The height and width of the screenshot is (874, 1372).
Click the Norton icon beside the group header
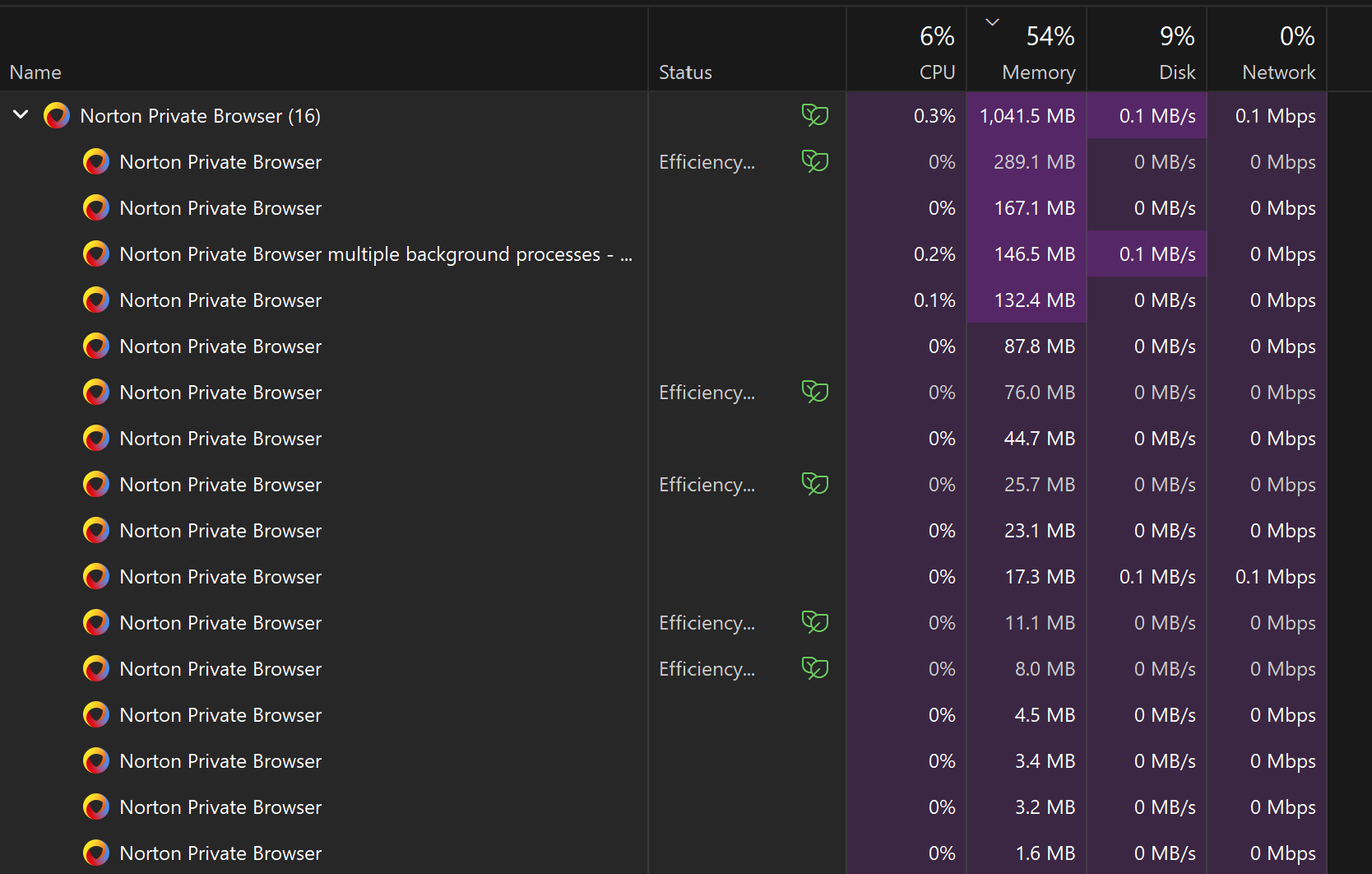pos(57,116)
